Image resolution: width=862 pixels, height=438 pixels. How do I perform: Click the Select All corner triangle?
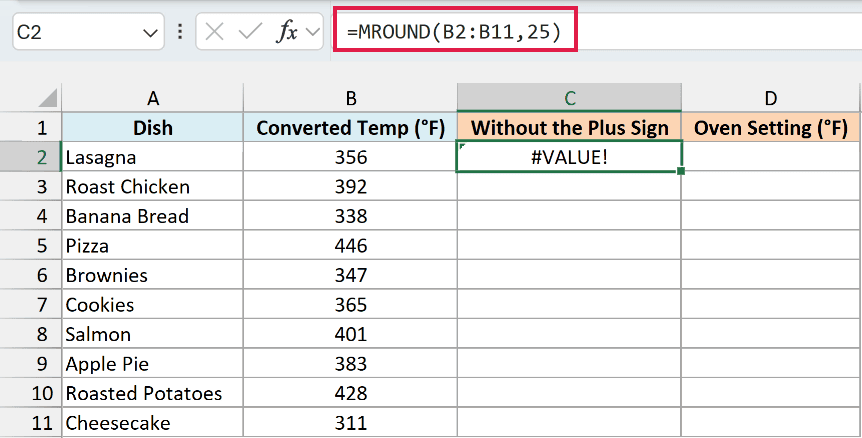(47, 98)
